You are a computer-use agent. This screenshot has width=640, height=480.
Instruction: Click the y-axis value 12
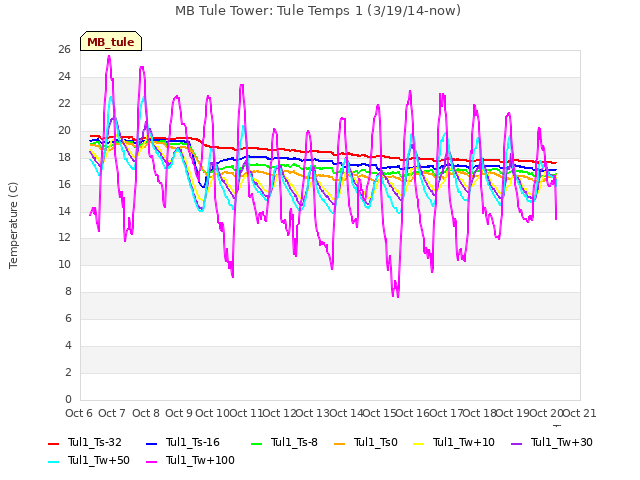coord(64,238)
